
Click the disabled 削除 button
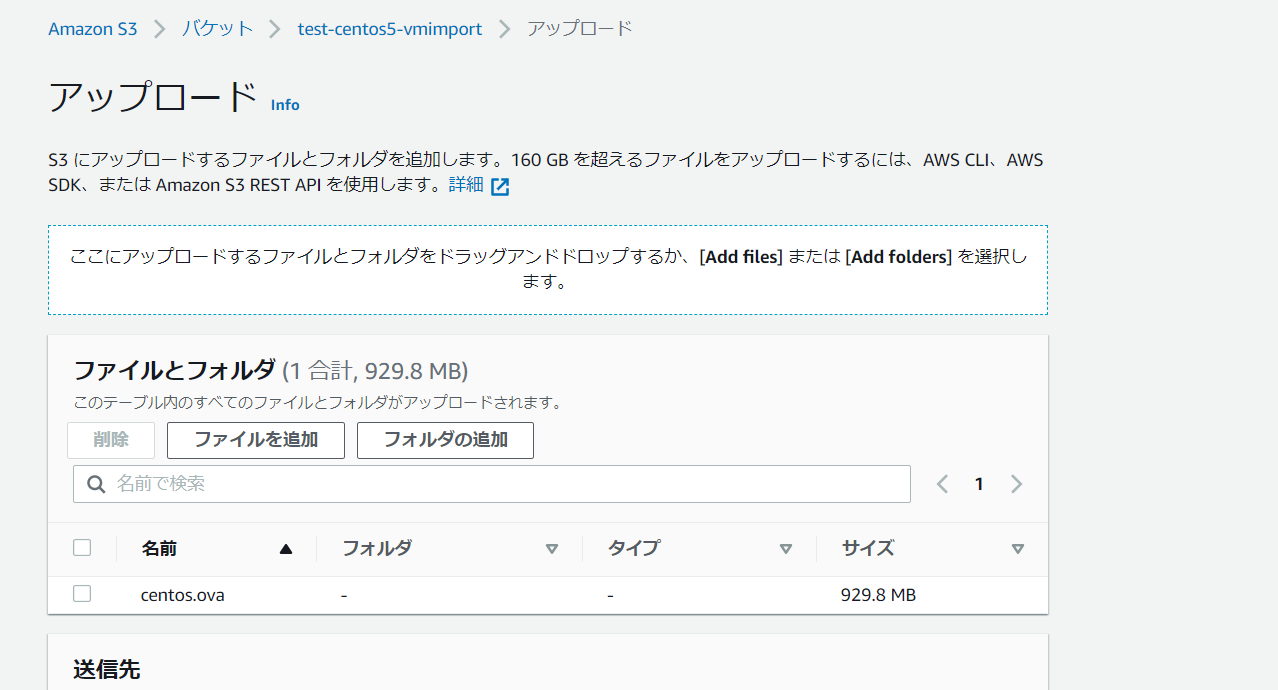(x=111, y=440)
